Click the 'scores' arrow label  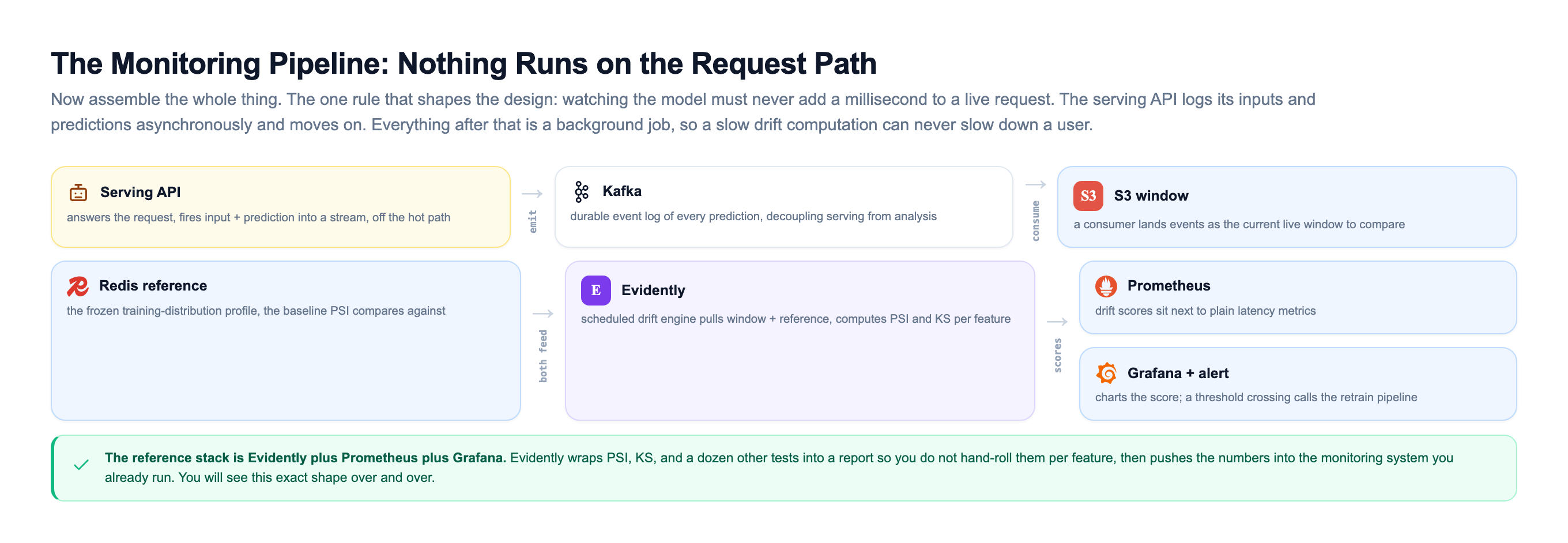tap(1057, 356)
